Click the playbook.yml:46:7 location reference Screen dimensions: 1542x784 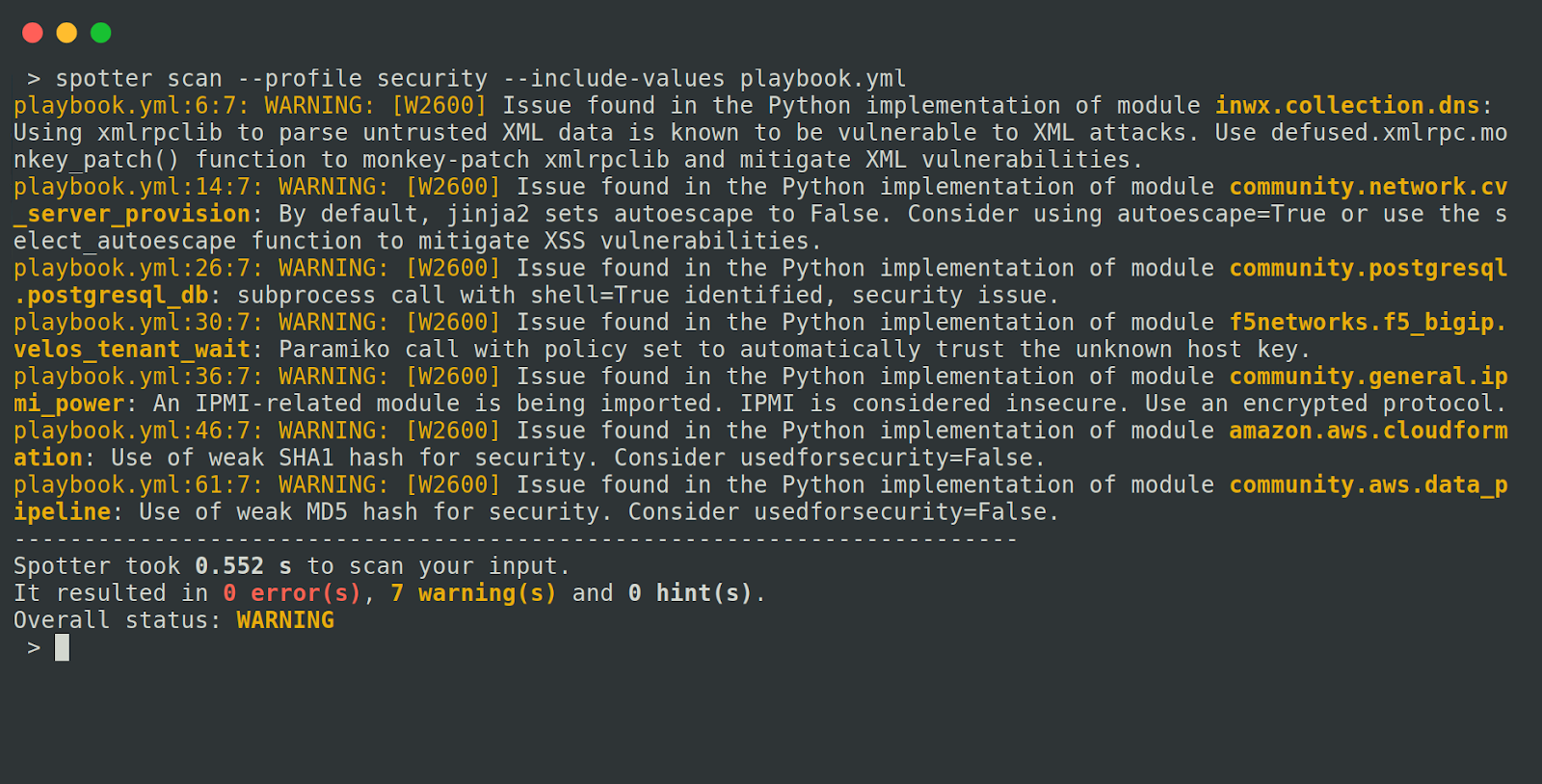[131, 431]
